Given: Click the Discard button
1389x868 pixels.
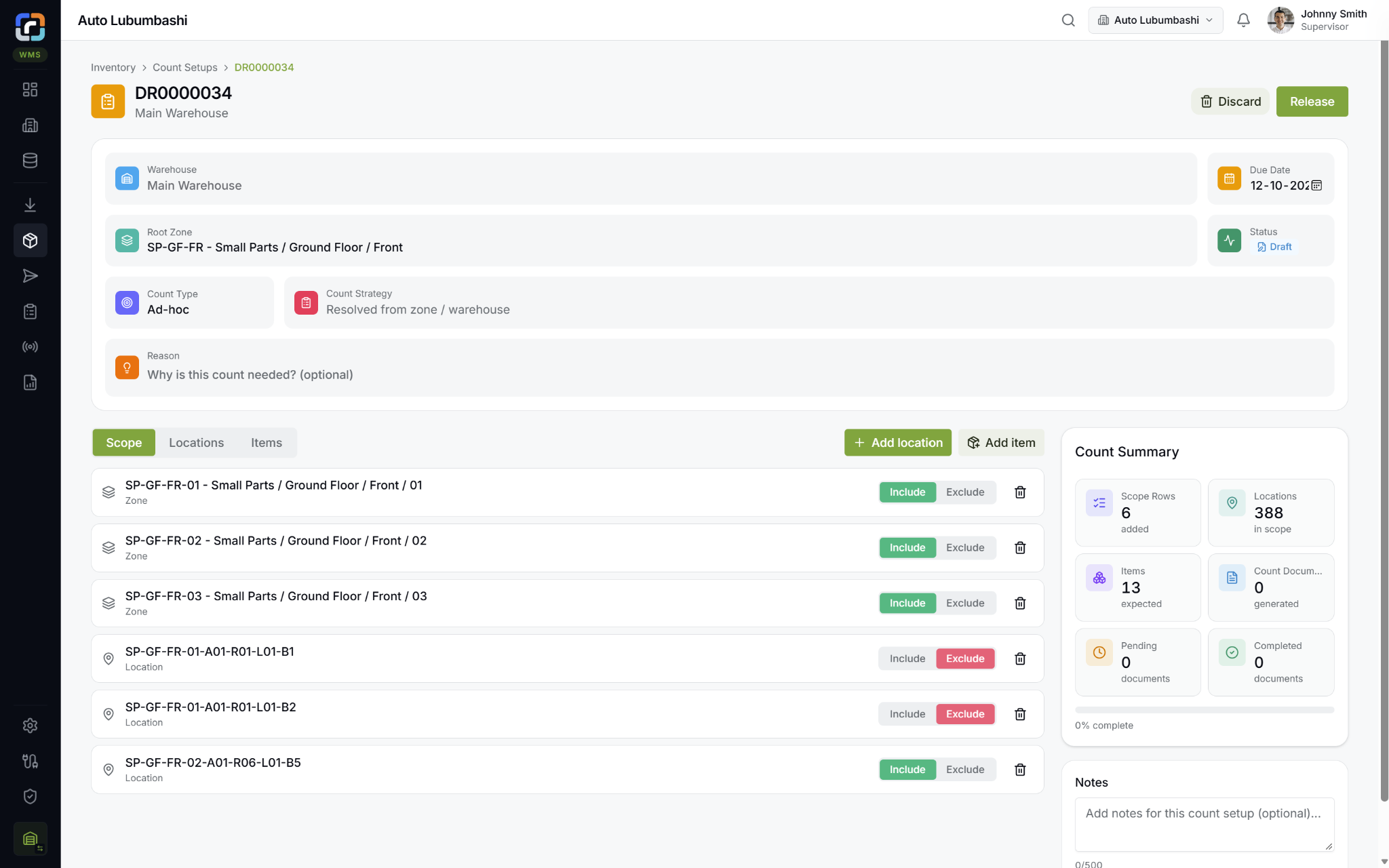Looking at the screenshot, I should tap(1230, 102).
